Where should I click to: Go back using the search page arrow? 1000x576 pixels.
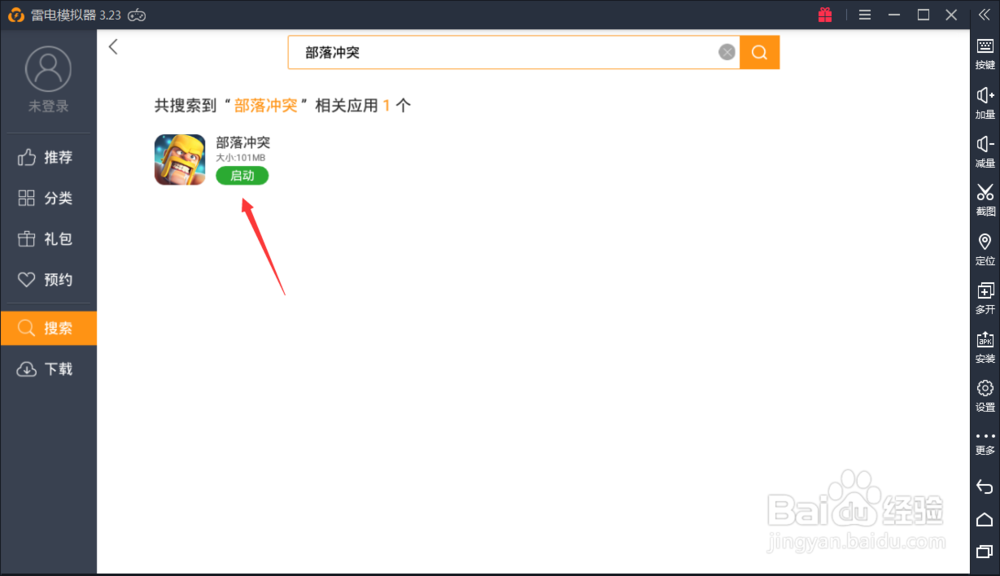(x=113, y=46)
